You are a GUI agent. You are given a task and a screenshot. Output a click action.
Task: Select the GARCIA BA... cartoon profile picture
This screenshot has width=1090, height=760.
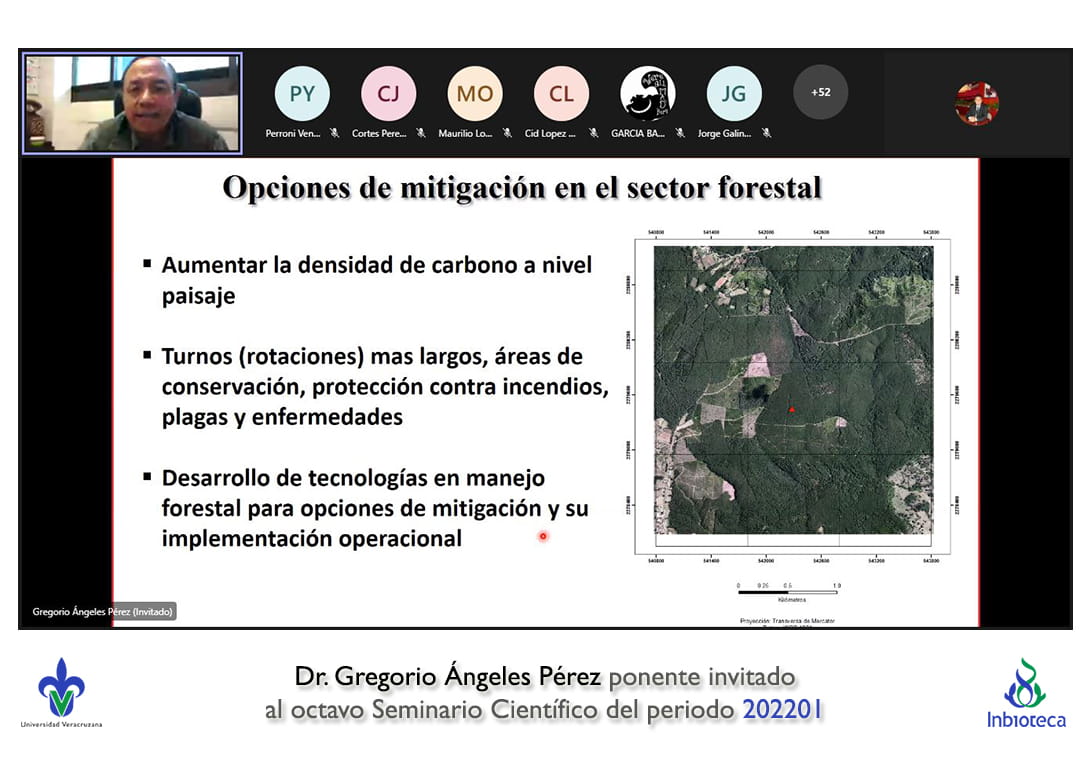tap(647, 94)
